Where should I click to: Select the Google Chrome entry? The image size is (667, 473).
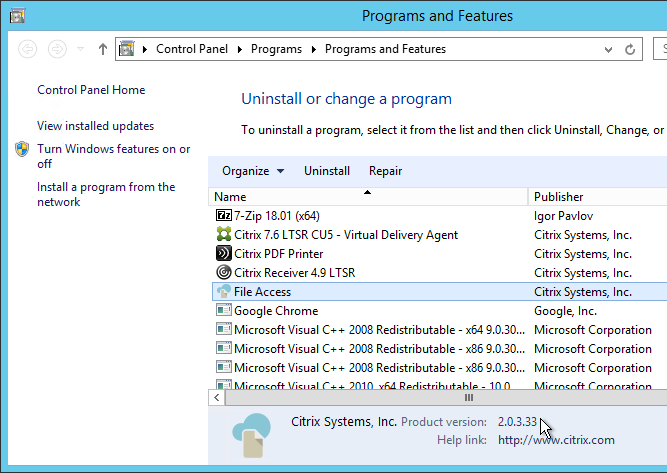coord(276,311)
